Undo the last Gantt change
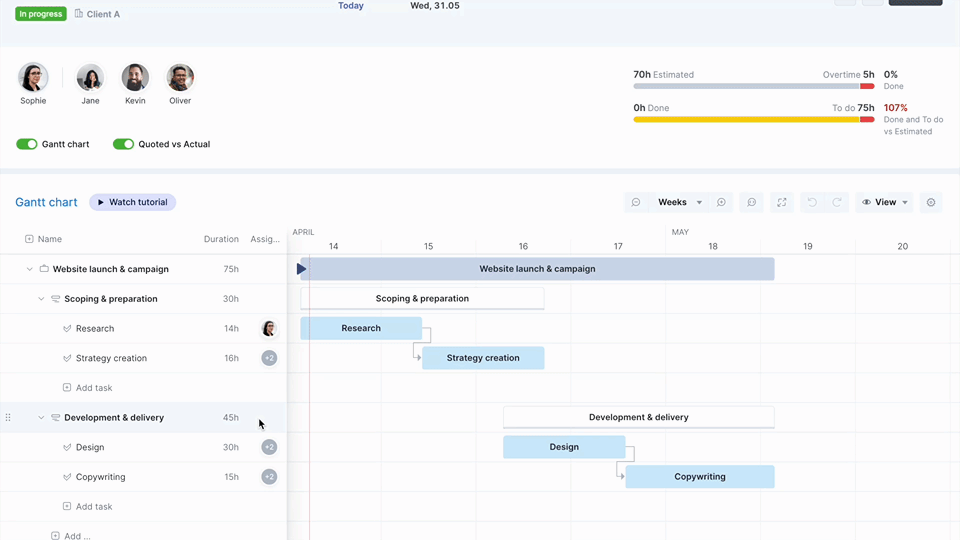The image size is (960, 540). 812,202
